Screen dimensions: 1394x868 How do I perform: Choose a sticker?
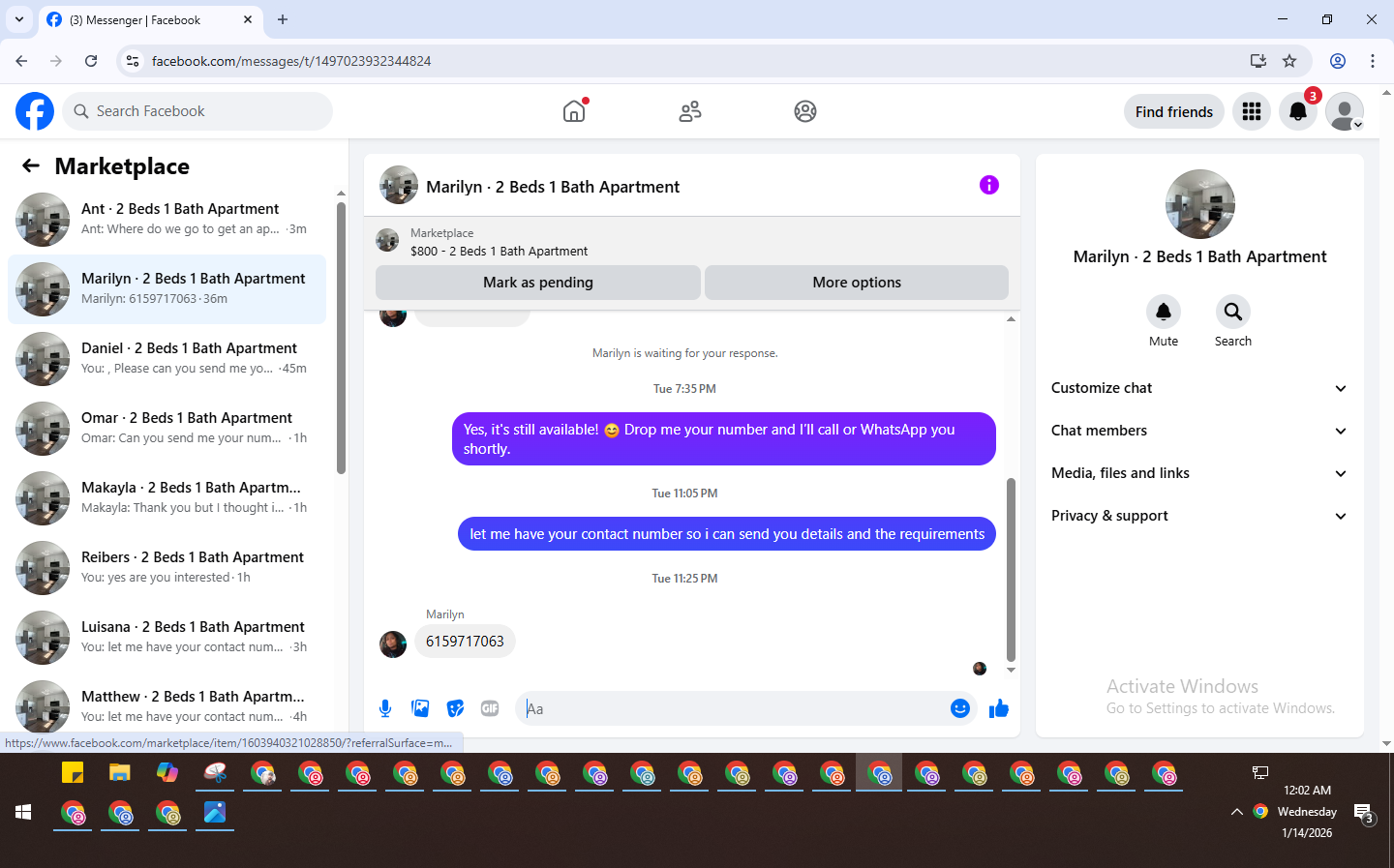click(x=455, y=708)
